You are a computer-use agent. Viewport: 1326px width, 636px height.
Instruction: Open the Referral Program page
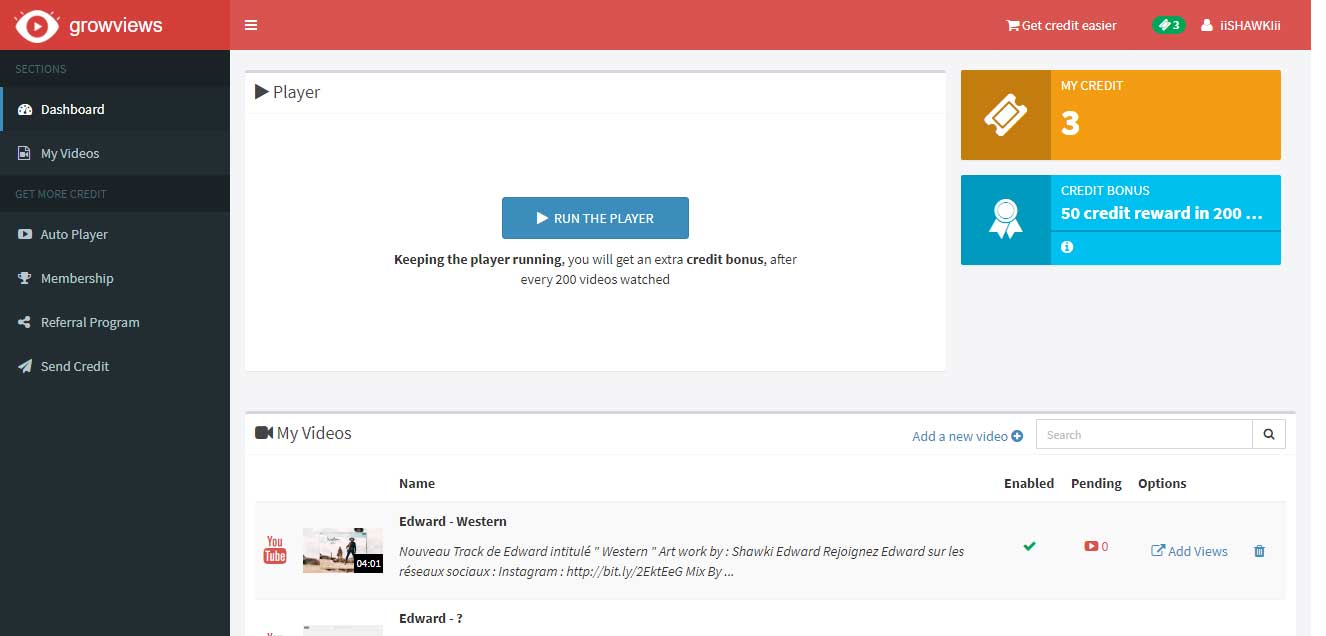[x=115, y=322]
